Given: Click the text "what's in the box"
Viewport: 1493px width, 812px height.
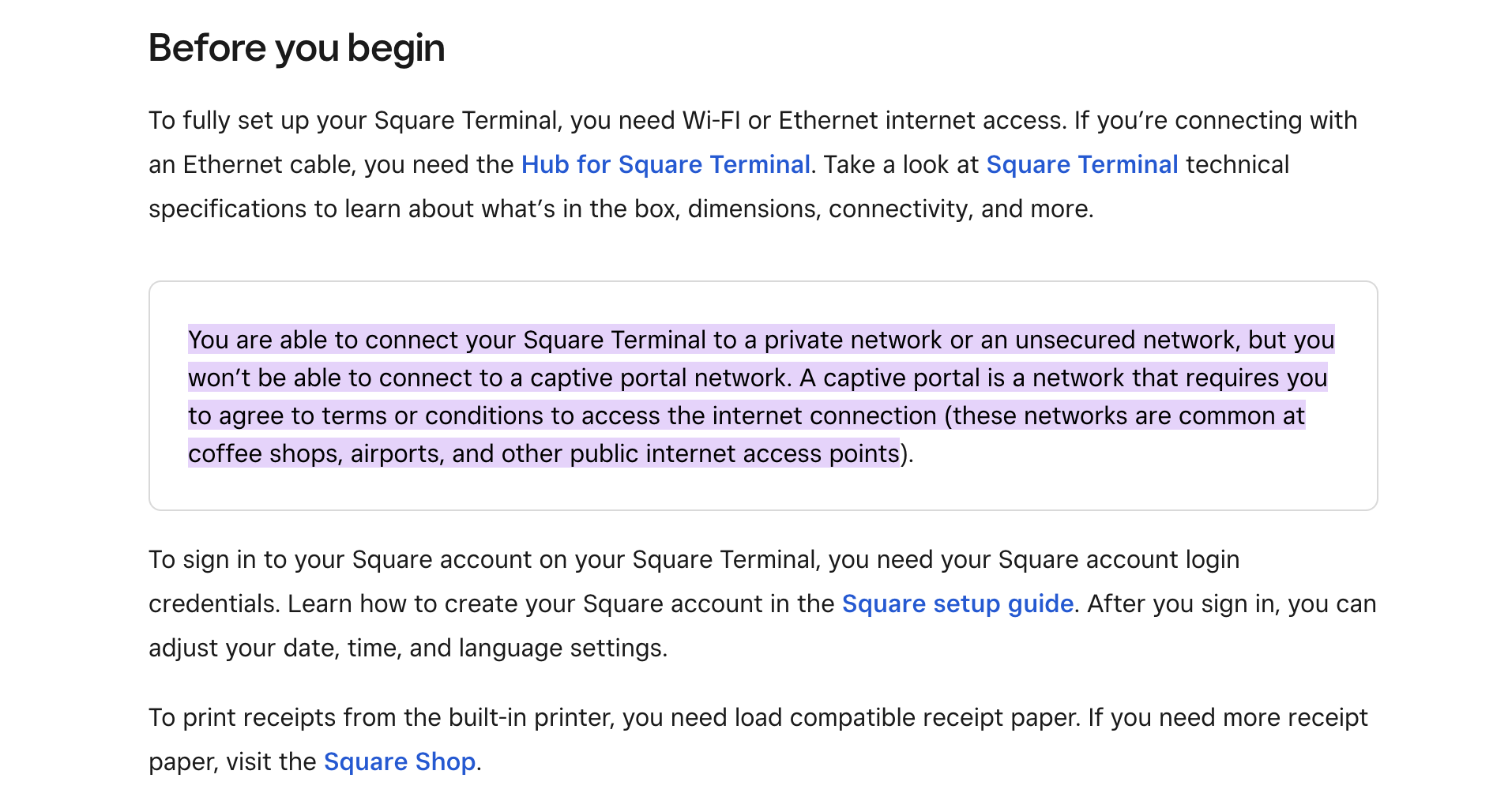Looking at the screenshot, I should point(578,209).
